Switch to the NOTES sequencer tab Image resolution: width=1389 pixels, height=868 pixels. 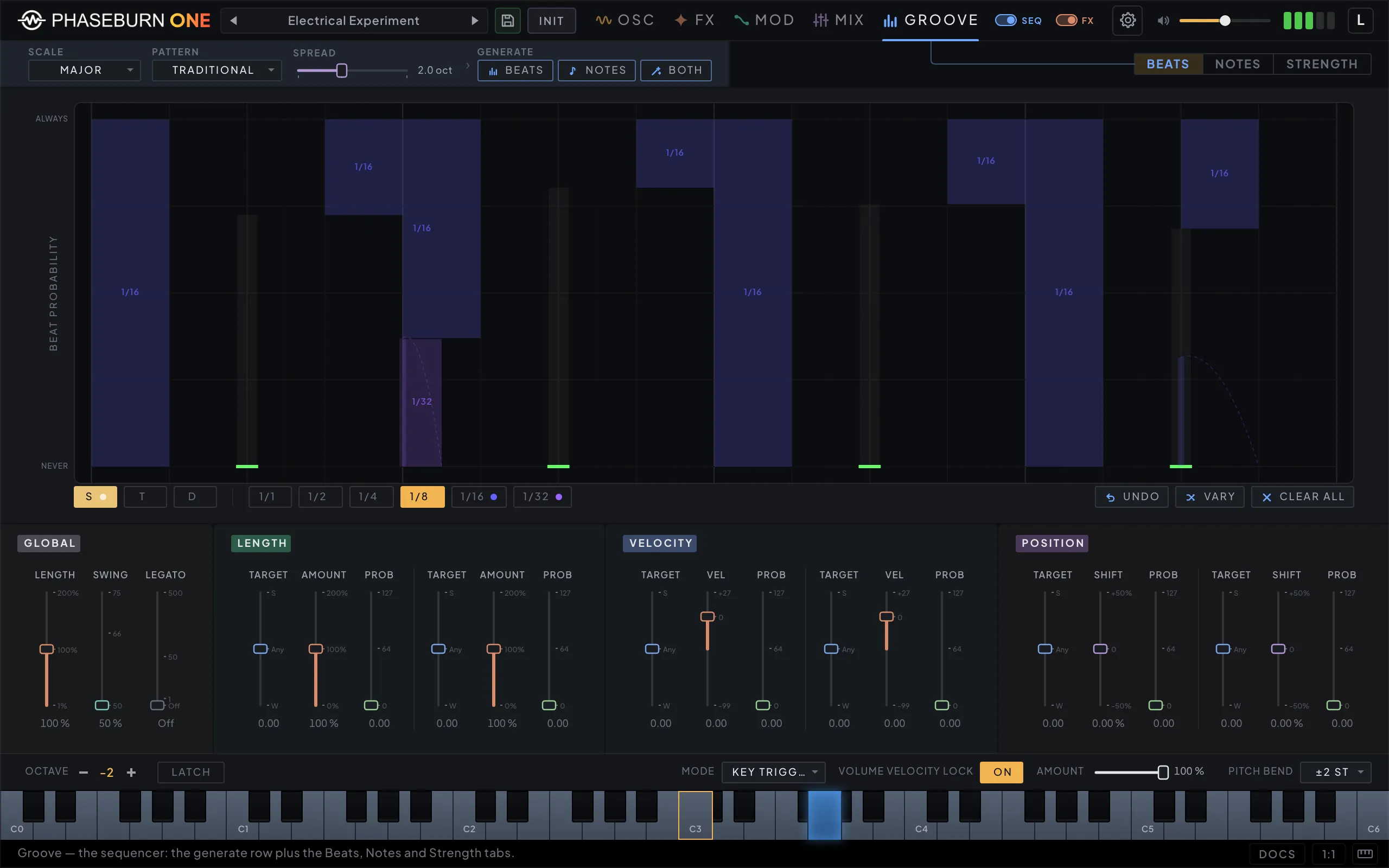point(1238,65)
